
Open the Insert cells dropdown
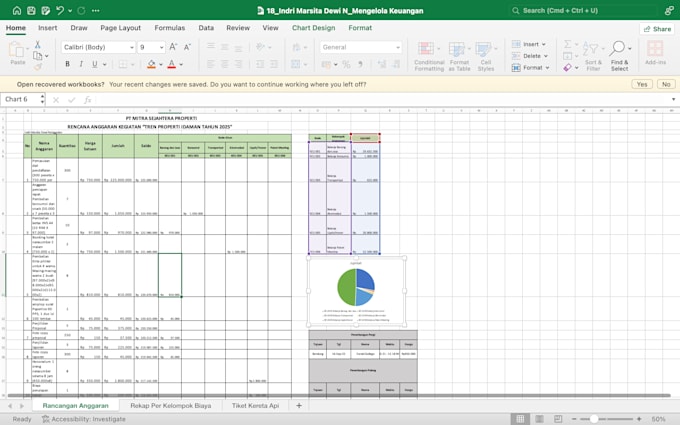click(529, 44)
